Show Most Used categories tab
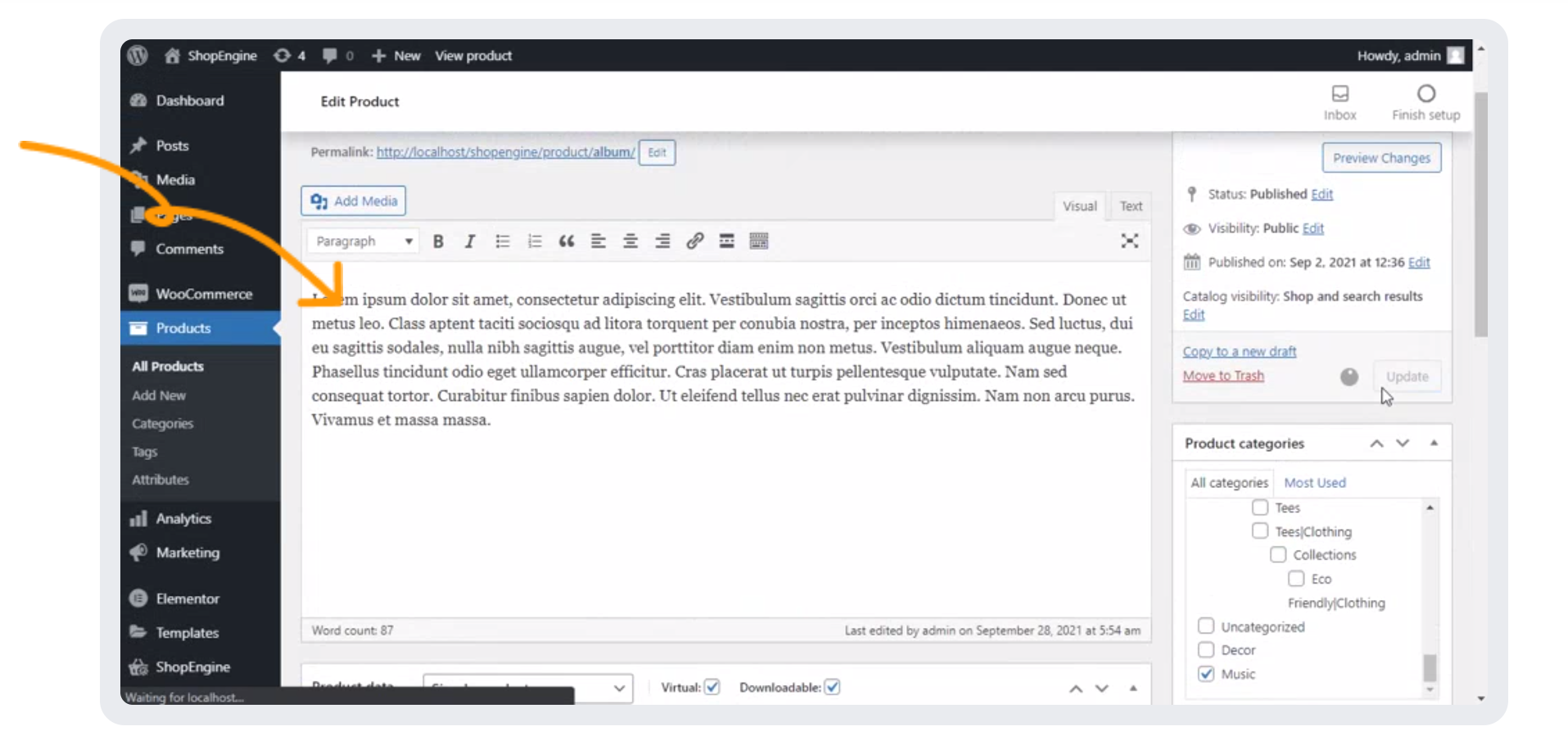 (1315, 483)
